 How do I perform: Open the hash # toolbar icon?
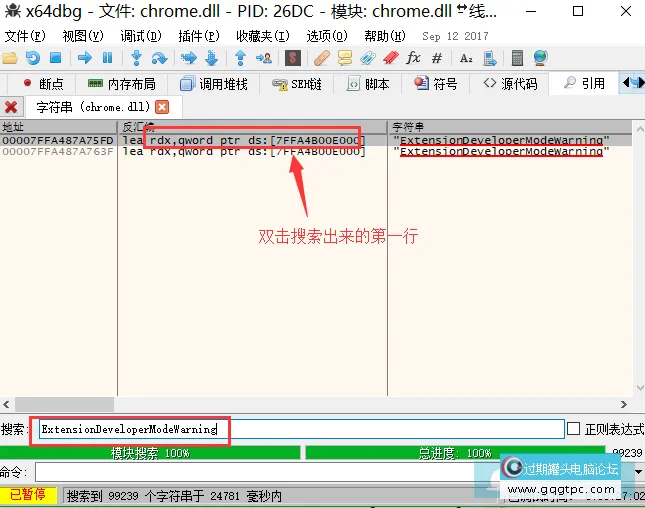coord(437,58)
